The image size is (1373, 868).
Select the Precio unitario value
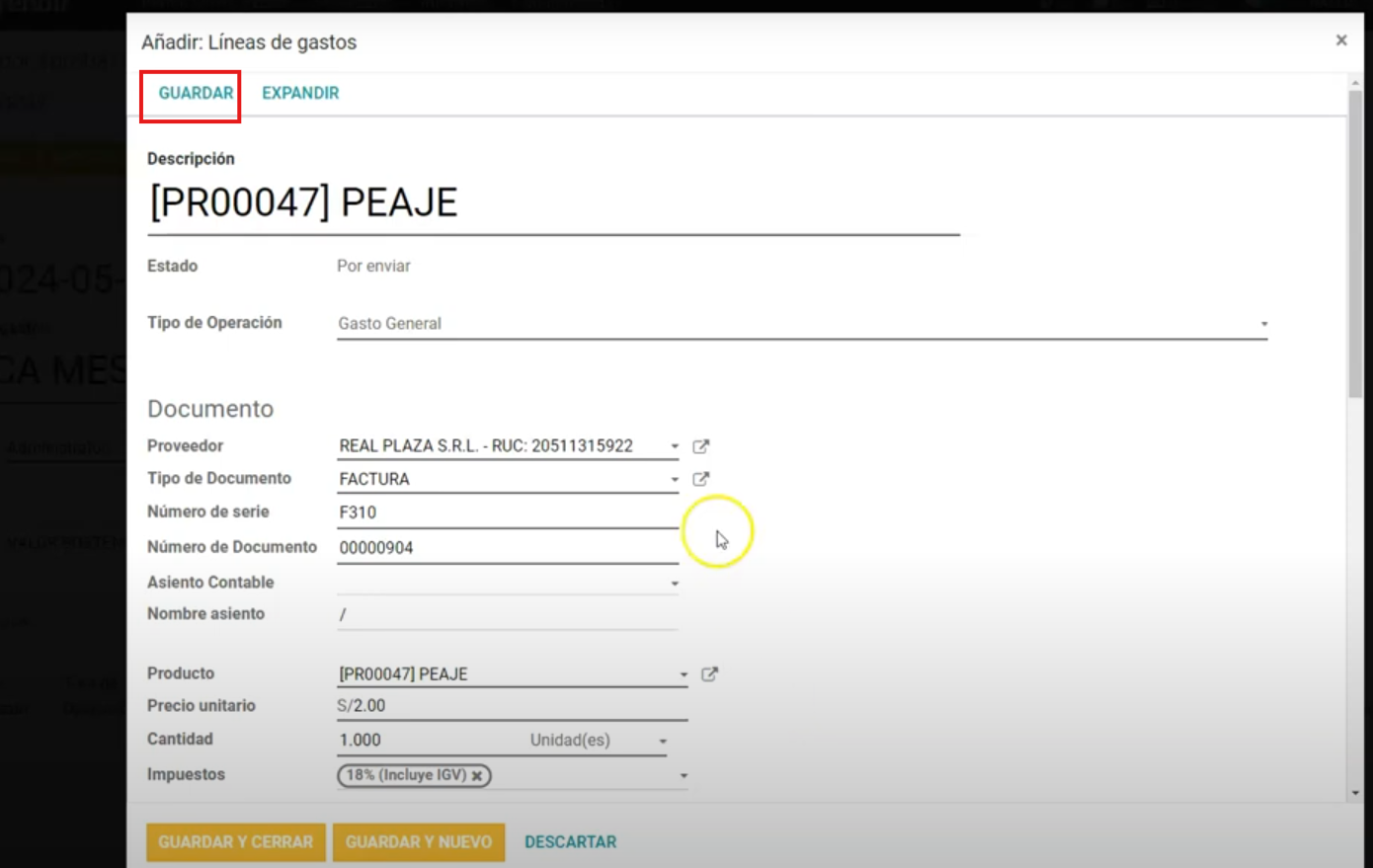pyautogui.click(x=494, y=705)
